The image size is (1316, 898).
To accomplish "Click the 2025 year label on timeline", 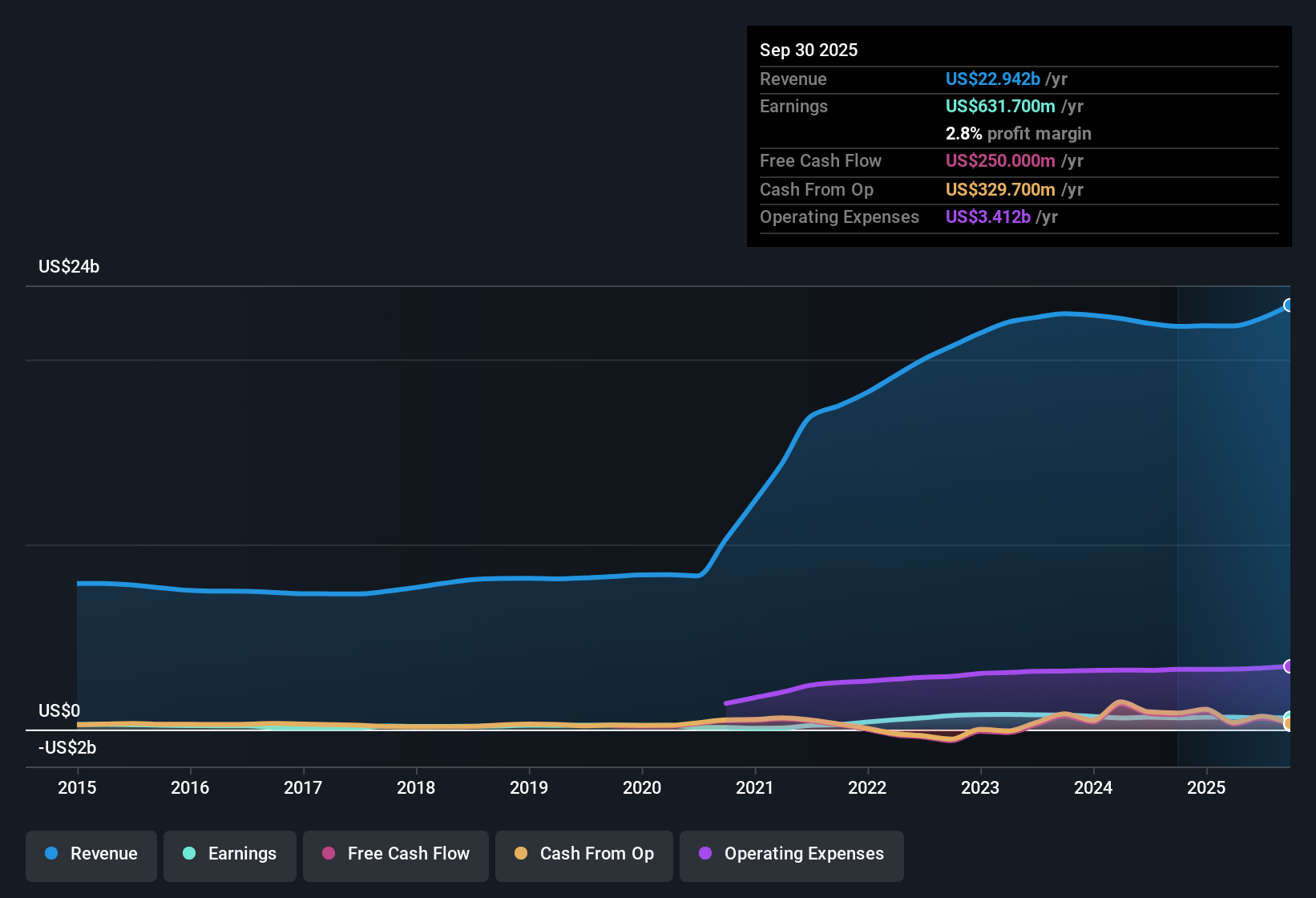I will pyautogui.click(x=1208, y=788).
